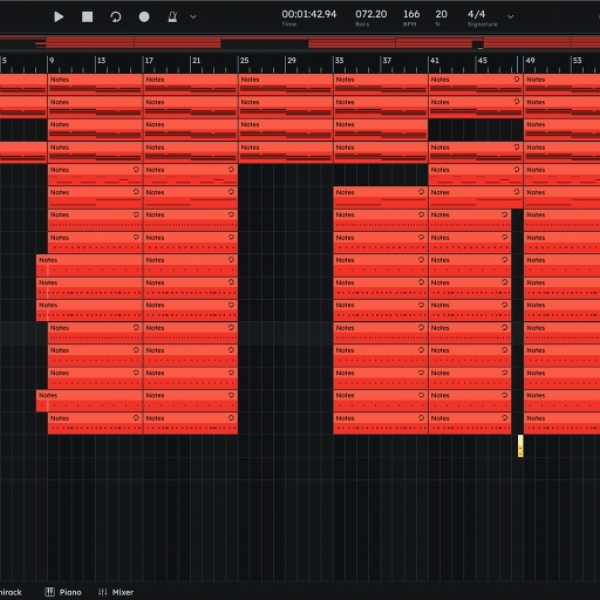The width and height of the screenshot is (600, 600).
Task: Click loop icon on sixth-track clip at bar 33
Action: (421, 192)
